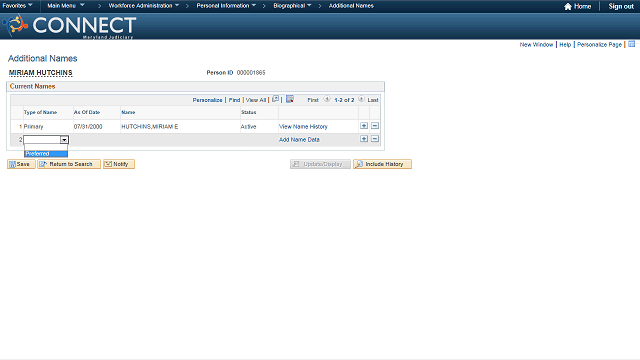This screenshot has width=640, height=360.
Task: Click Return to Search button
Action: (x=69, y=164)
